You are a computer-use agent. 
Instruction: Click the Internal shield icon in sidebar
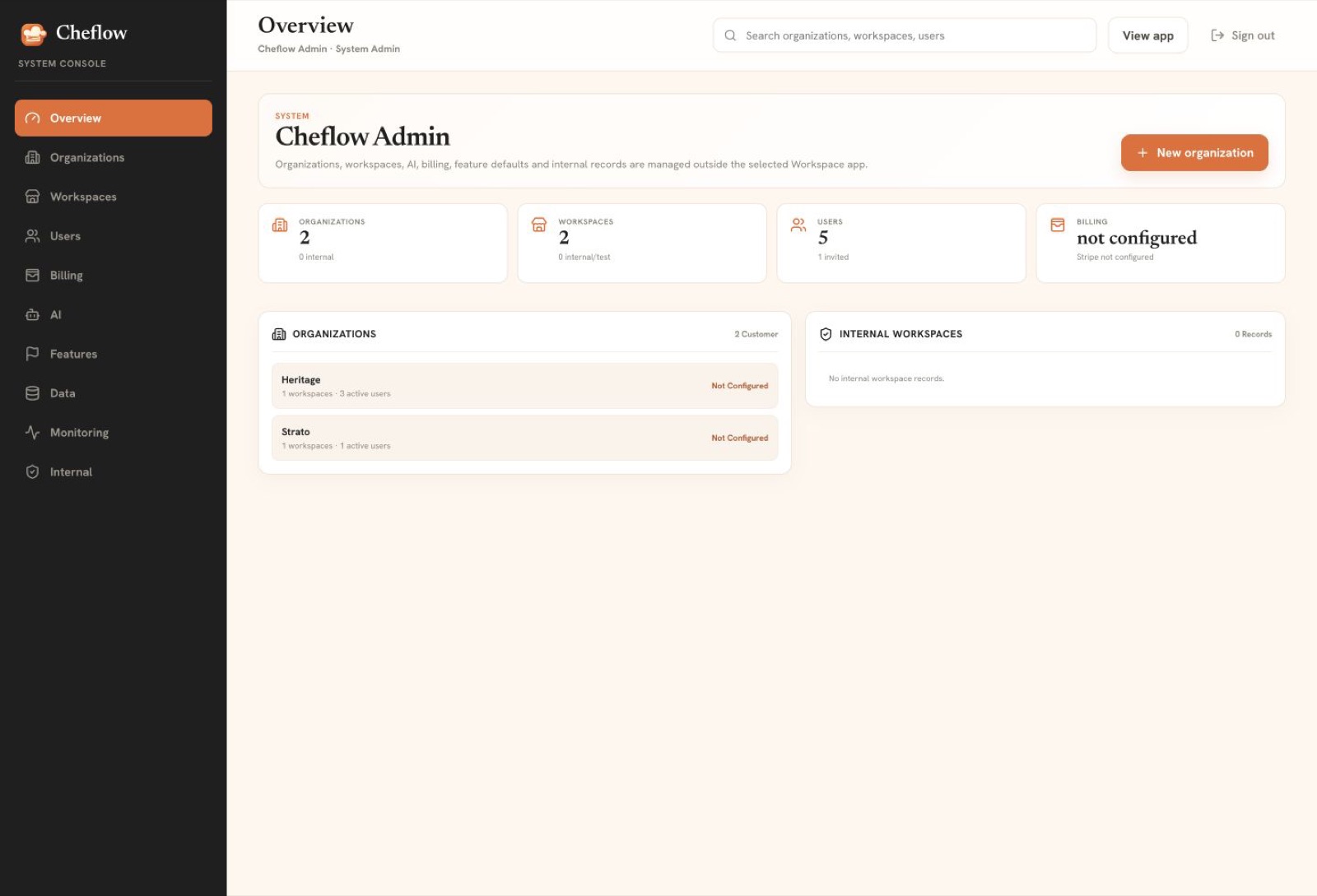coord(32,472)
